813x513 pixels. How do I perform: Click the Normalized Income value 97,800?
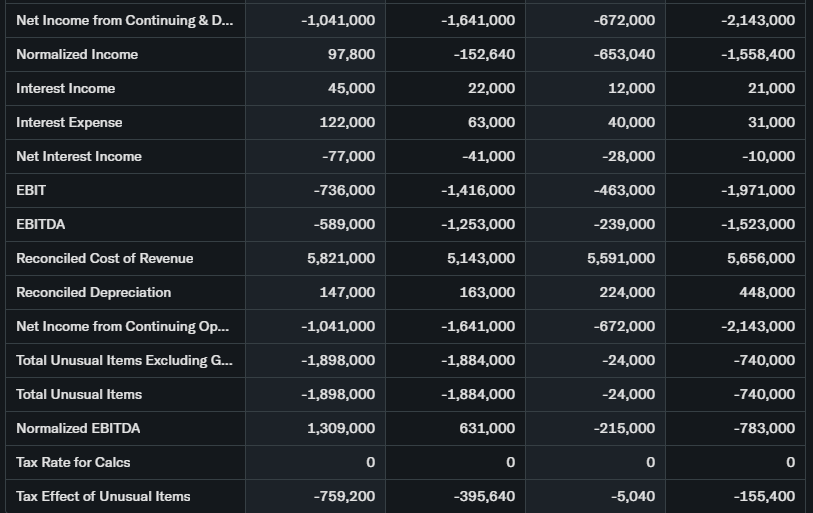pos(351,54)
